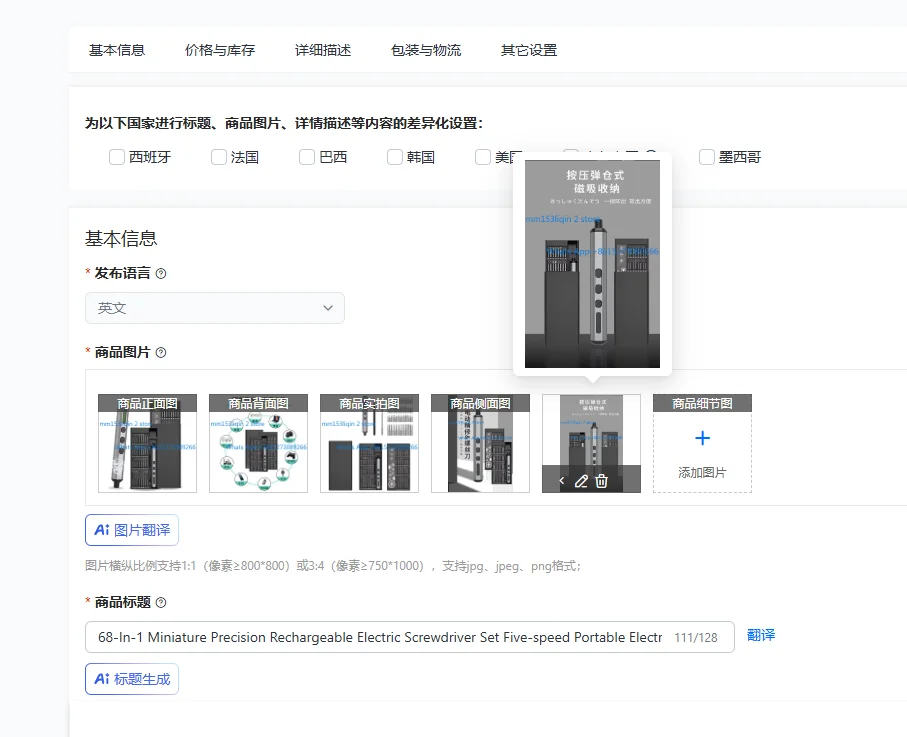Open the help tooltip for 商品标题
907x737 pixels.
tap(161, 602)
